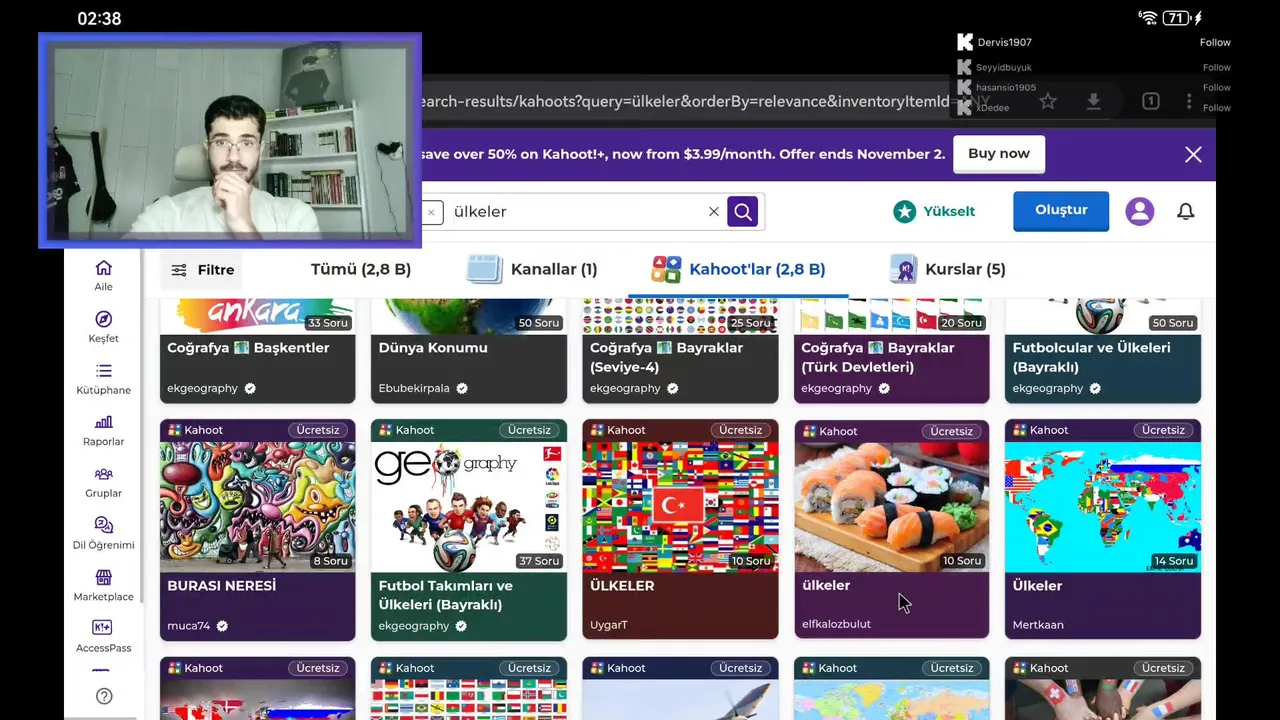The height and width of the screenshot is (720, 1280).
Task: Follow Dervis1907 in overlay list
Action: [1215, 42]
